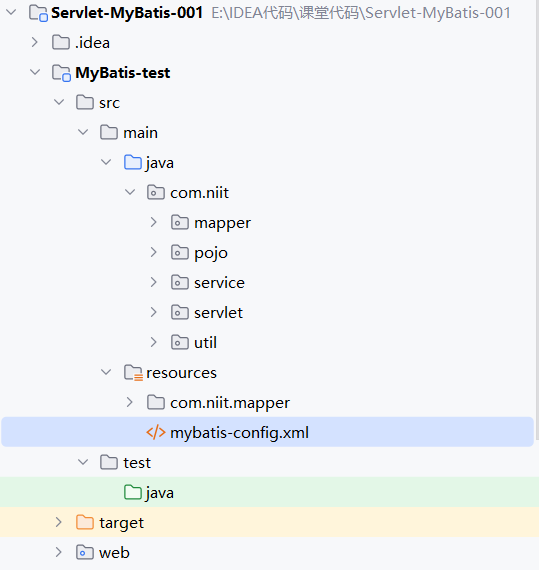Click the web folder icon
Viewport: 539px width, 570px height.
pos(85,553)
